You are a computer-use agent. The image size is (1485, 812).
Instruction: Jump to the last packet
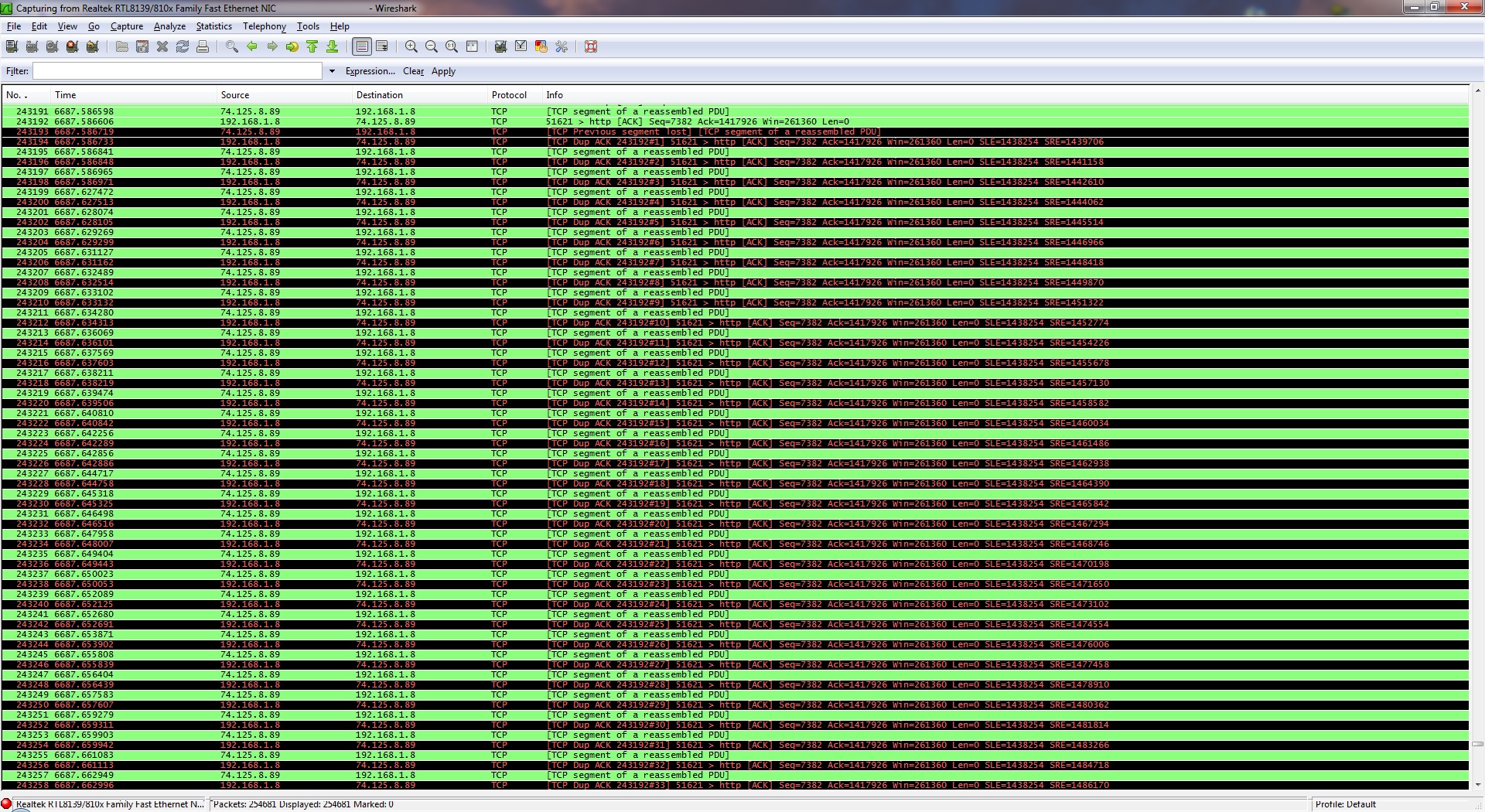click(x=333, y=46)
